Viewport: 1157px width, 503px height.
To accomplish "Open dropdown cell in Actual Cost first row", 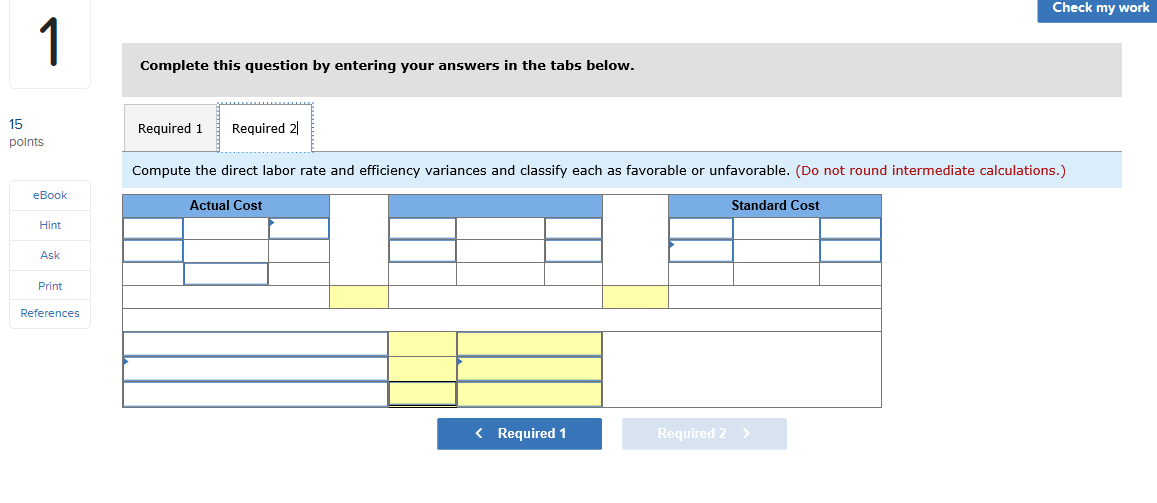I will click(299, 229).
